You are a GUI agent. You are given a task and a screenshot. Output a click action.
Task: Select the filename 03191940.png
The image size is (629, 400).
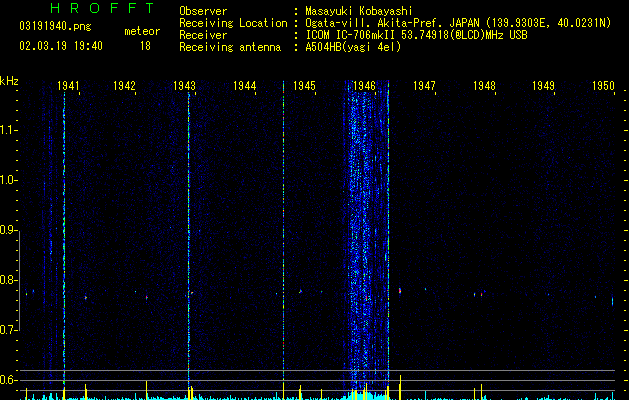(x=55, y=26)
